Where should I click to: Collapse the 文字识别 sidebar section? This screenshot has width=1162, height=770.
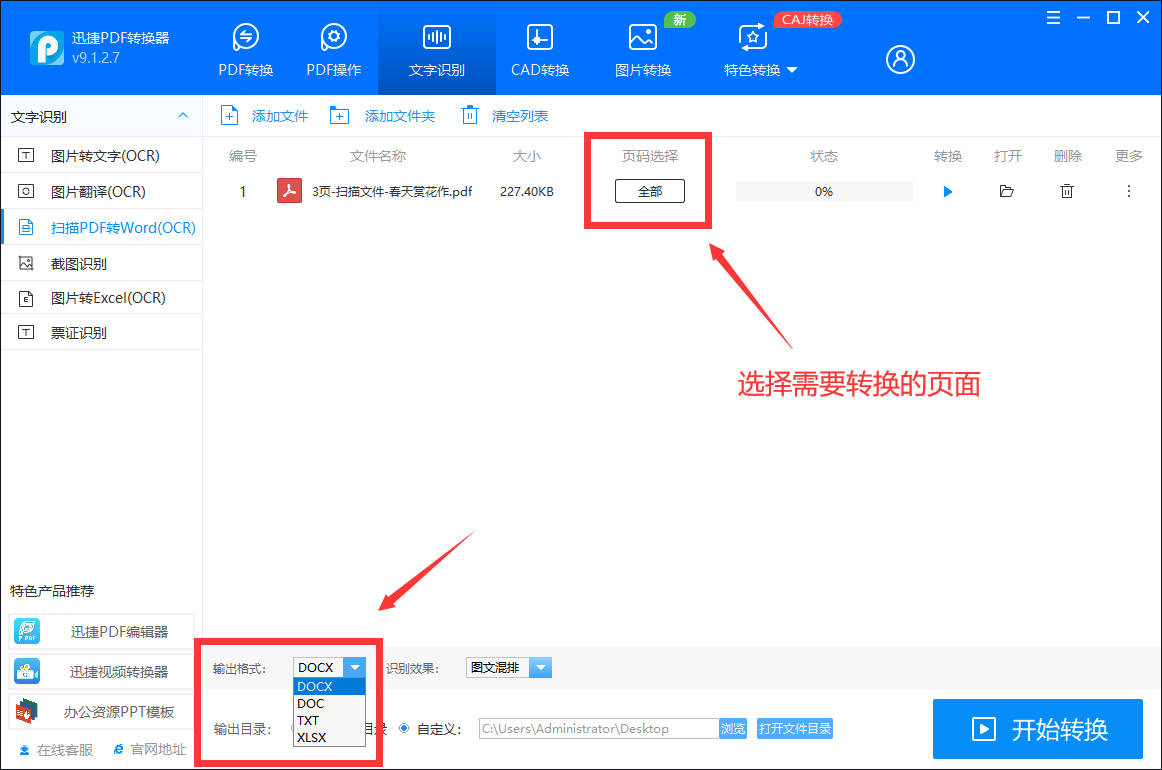[x=182, y=116]
